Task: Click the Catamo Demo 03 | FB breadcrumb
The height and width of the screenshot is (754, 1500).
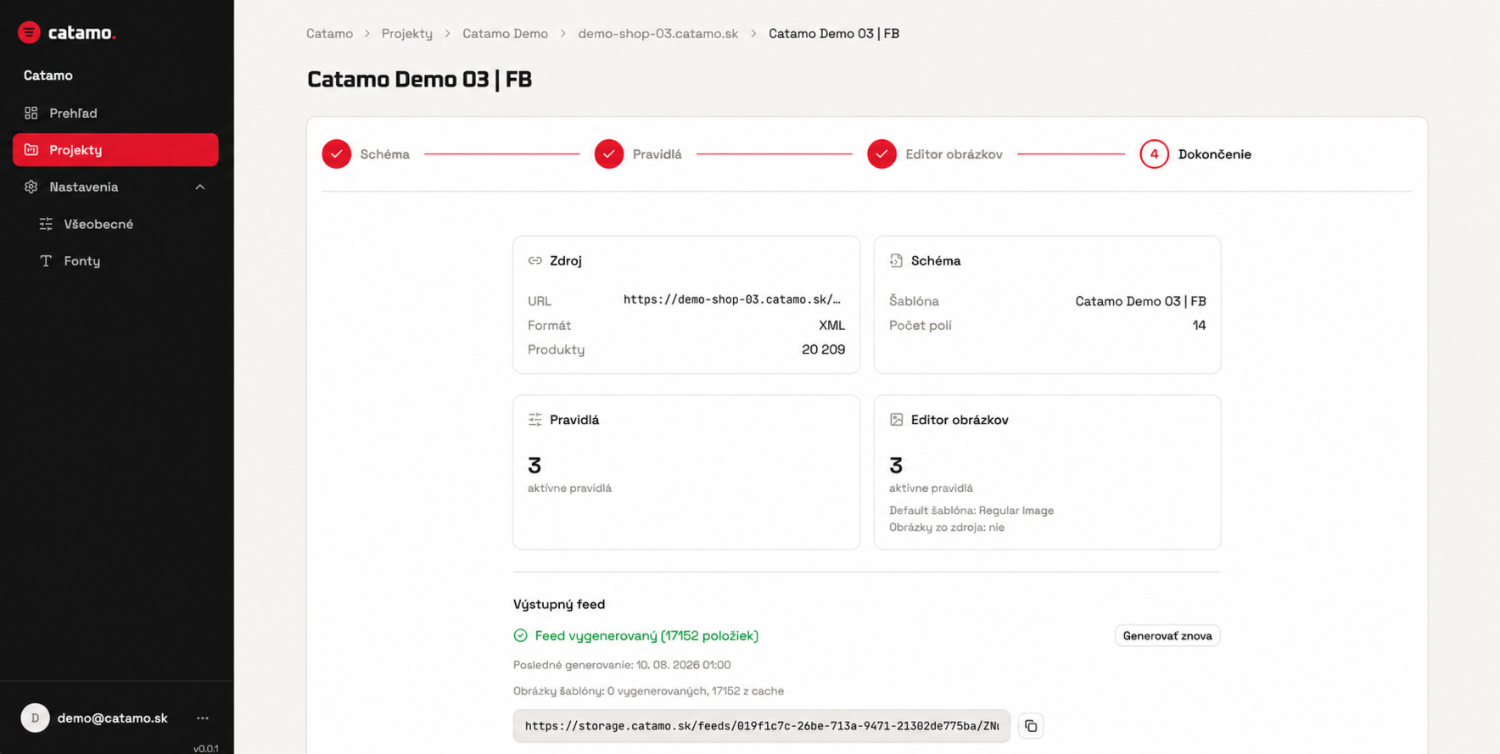Action: click(834, 33)
